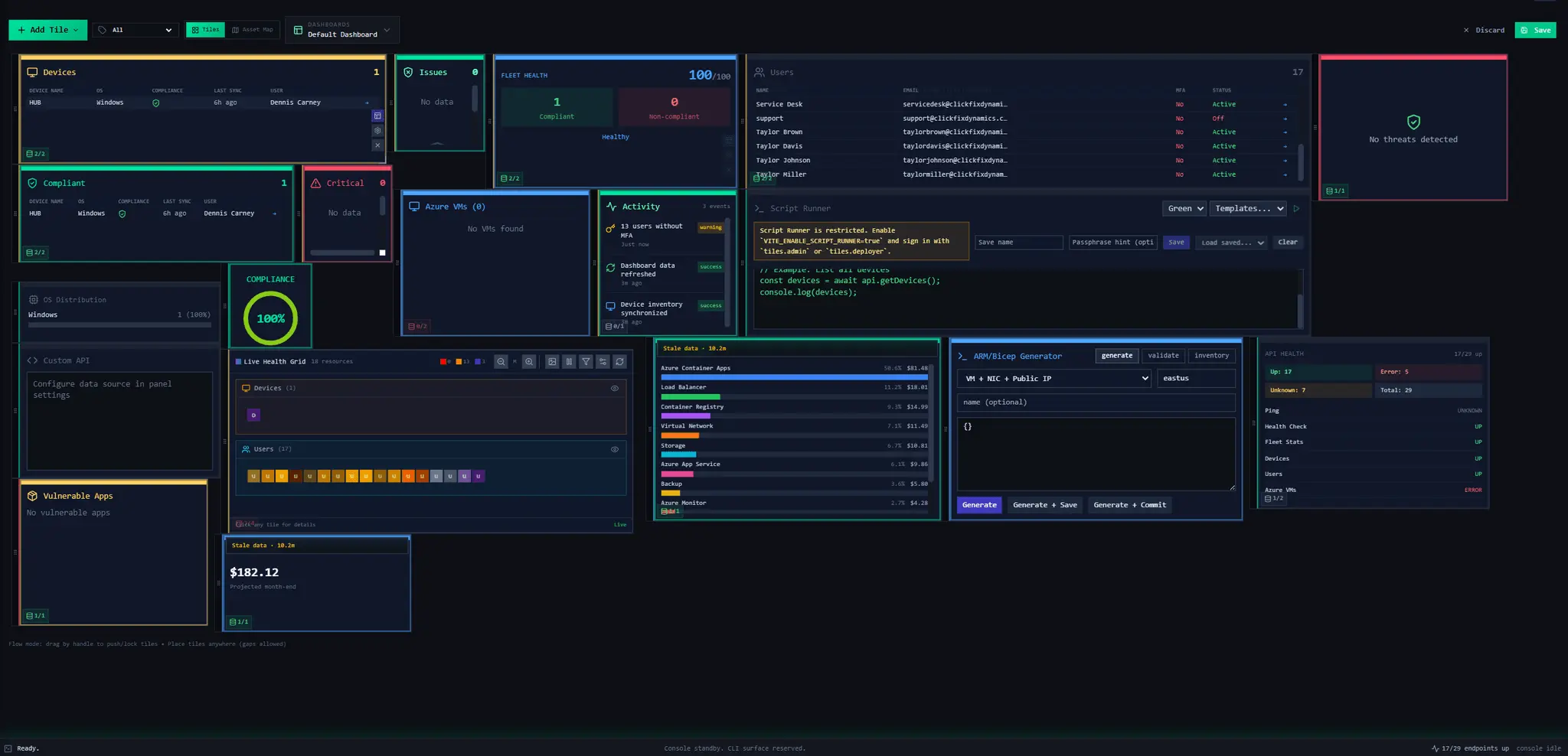Viewport: 1568px width, 756px height.
Task: Select the generate tab in ARM/Bicep Generator
Action: [x=1117, y=355]
